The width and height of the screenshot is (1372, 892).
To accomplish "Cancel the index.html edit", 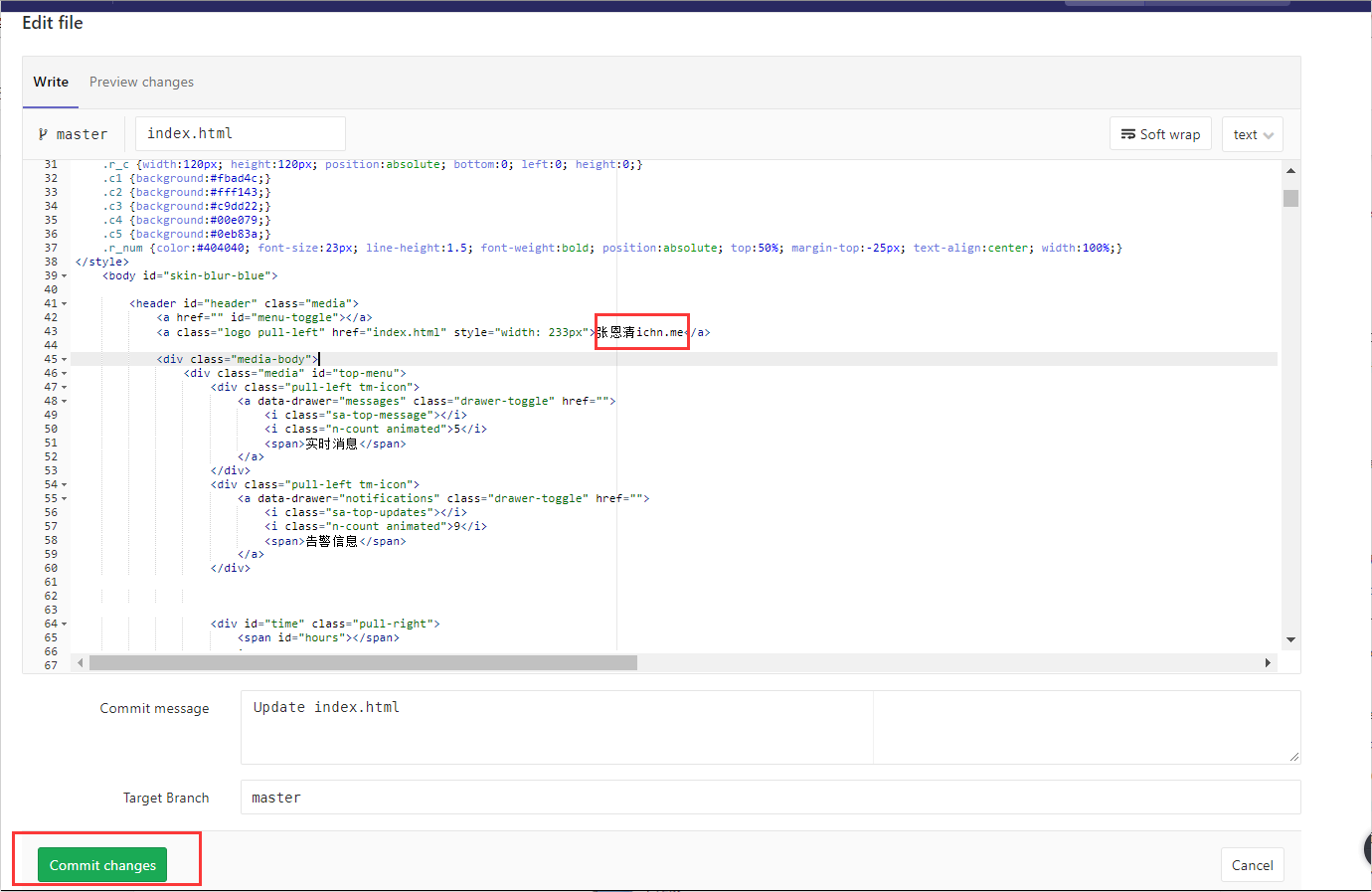I will [1252, 864].
